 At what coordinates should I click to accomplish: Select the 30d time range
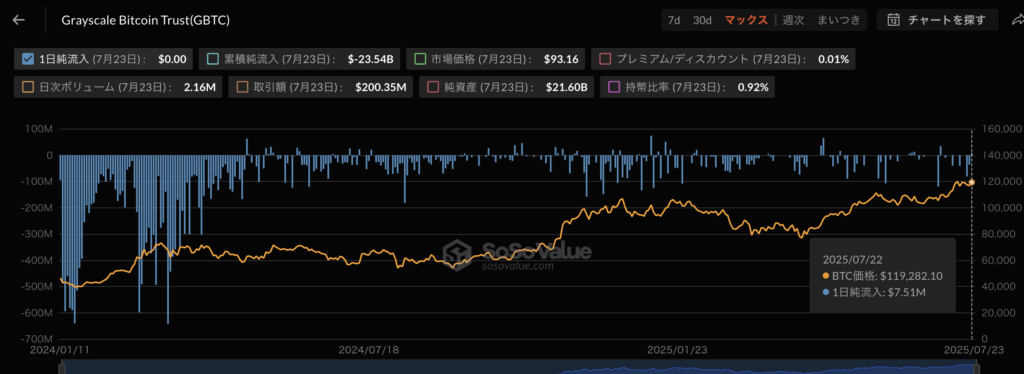(x=702, y=20)
